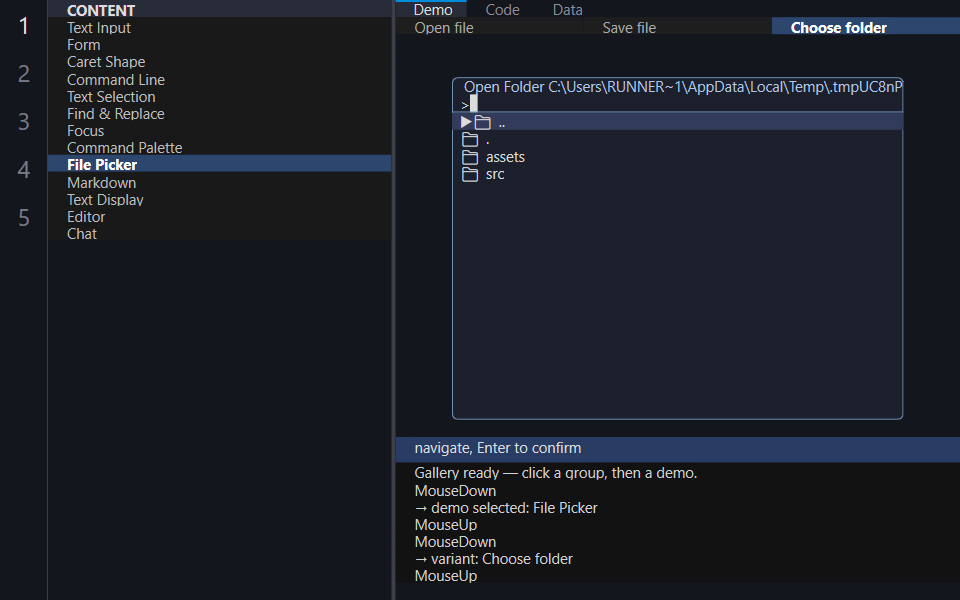Image resolution: width=960 pixels, height=600 pixels.
Task: Click the folder icon of the '.' entry
Action: (470, 140)
